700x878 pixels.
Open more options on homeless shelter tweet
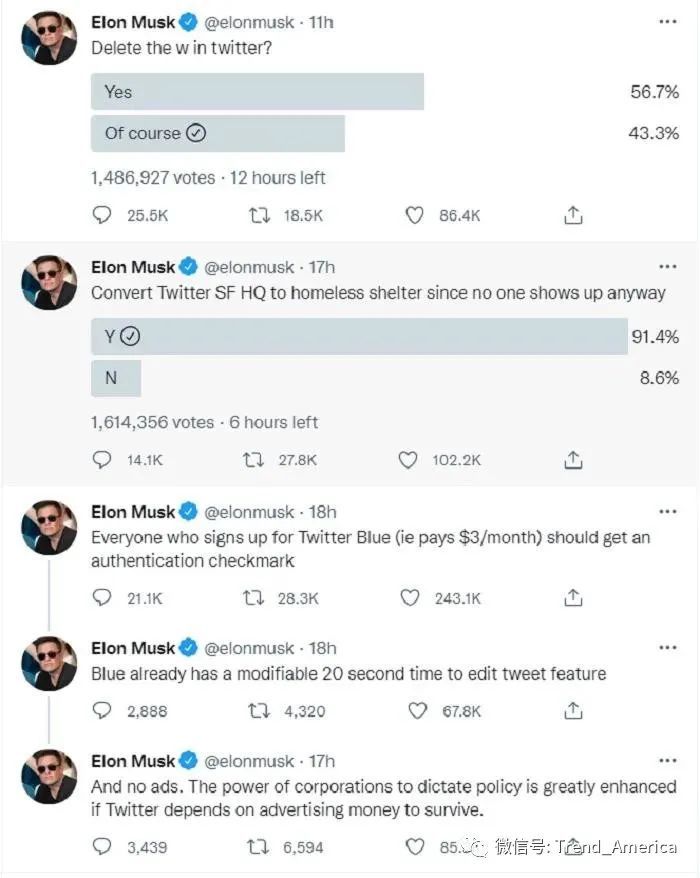coord(667,267)
